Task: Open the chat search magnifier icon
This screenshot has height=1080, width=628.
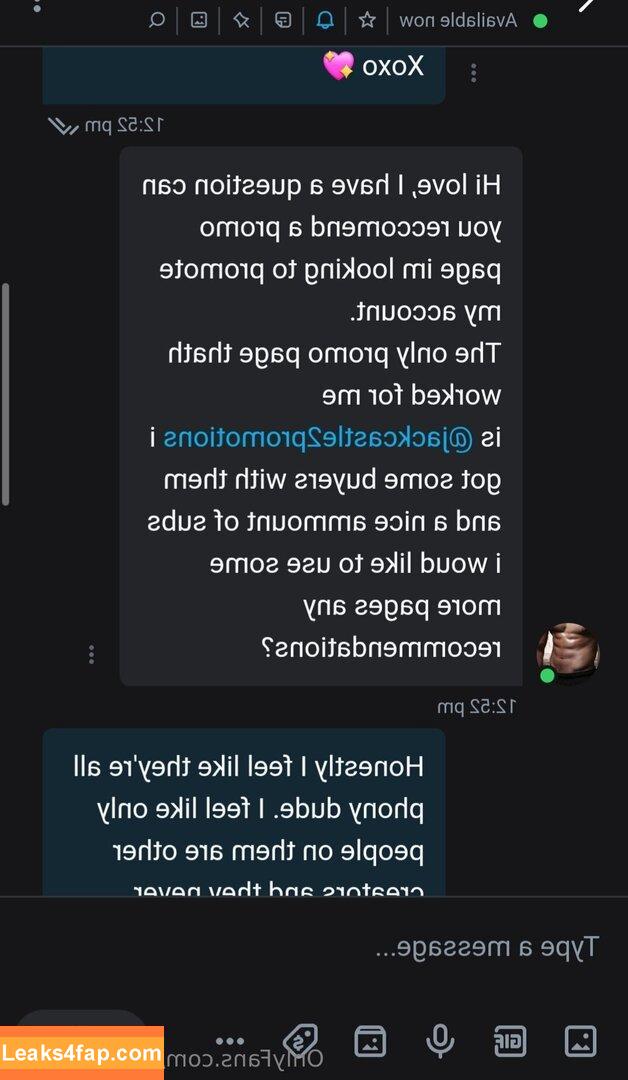Action: (x=158, y=20)
